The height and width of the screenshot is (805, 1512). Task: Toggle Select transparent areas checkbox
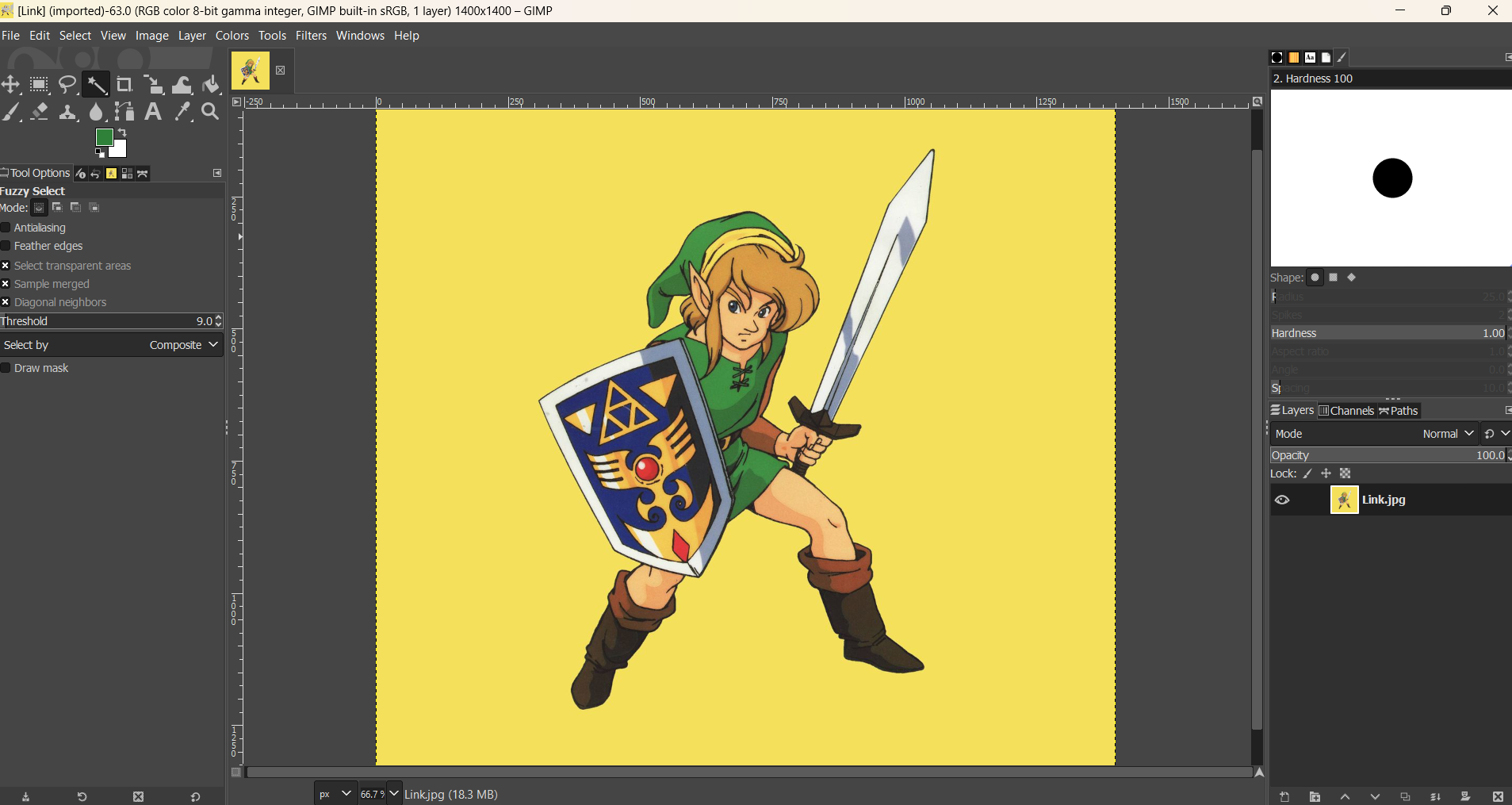tap(6, 266)
